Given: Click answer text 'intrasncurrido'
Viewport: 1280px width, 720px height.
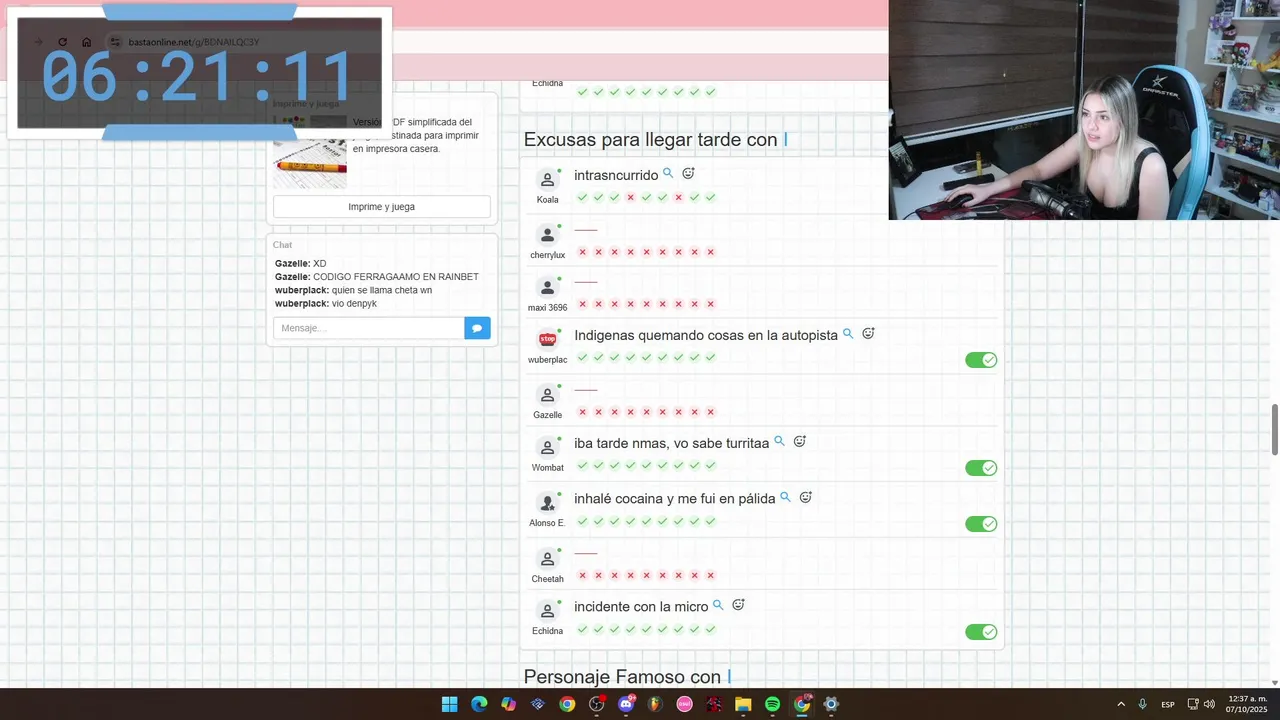Looking at the screenshot, I should [616, 175].
